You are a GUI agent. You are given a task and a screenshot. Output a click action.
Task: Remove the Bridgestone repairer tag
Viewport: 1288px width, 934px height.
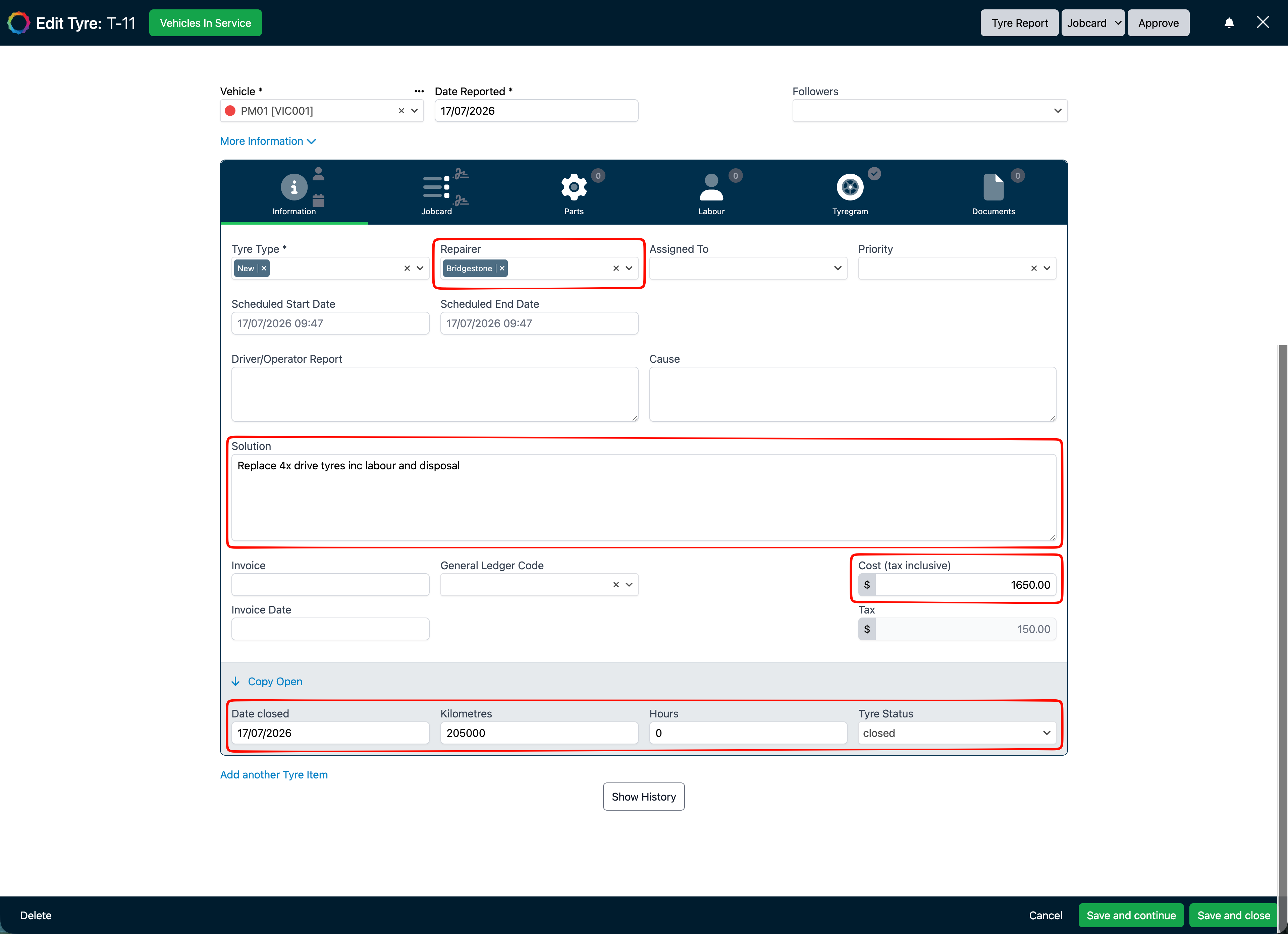[x=502, y=268]
